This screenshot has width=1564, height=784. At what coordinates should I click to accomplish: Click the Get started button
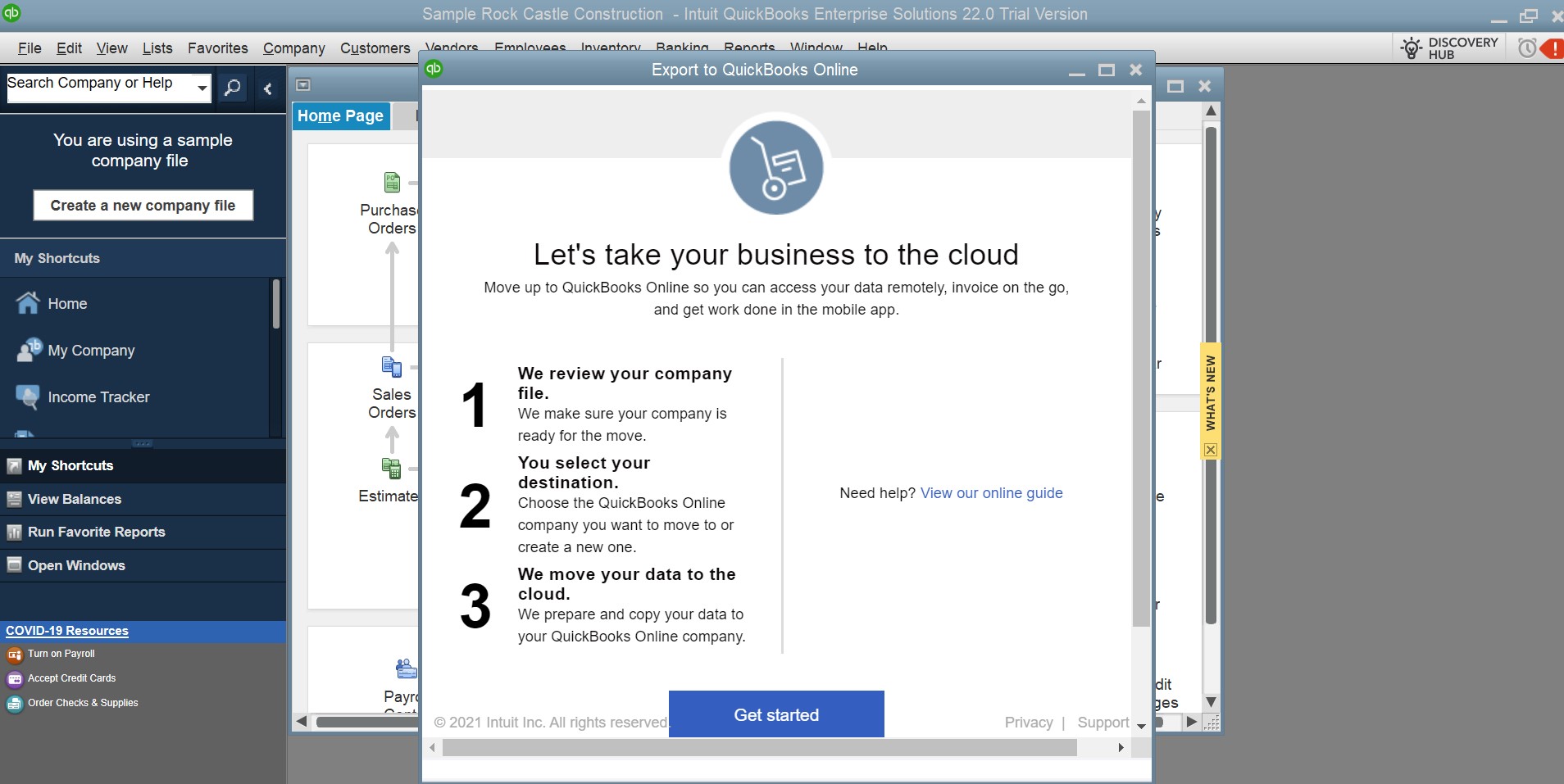click(776, 714)
